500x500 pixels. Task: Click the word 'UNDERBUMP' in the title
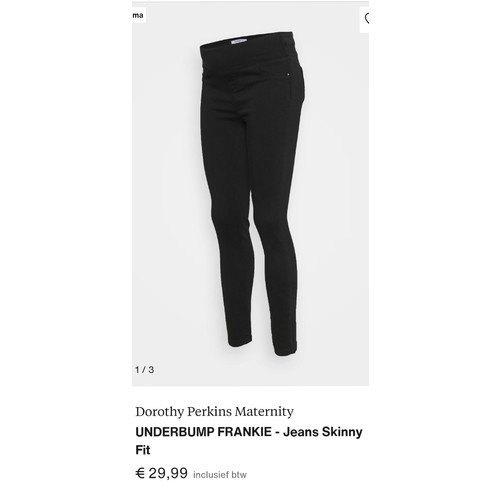(x=175, y=432)
